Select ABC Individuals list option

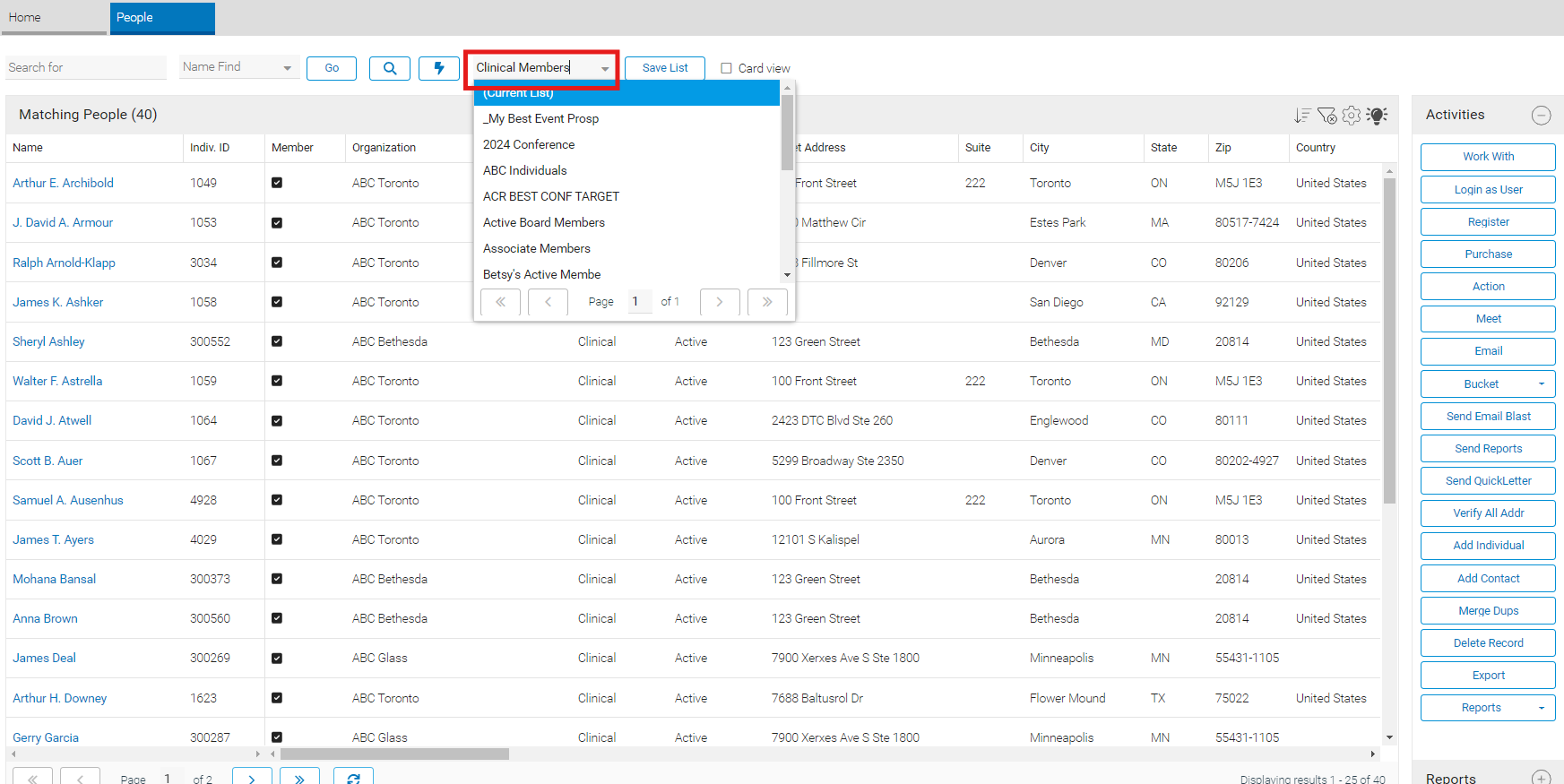[x=626, y=170]
